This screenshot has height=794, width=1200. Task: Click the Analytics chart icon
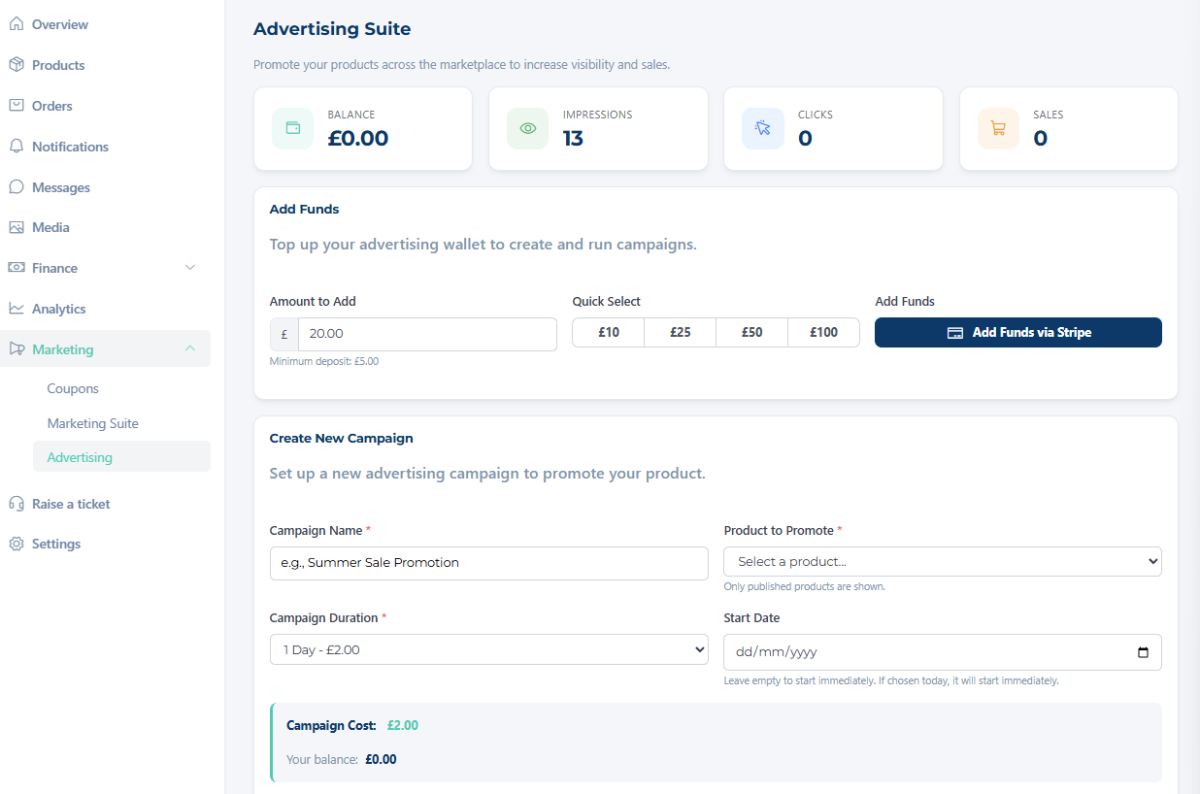16,309
